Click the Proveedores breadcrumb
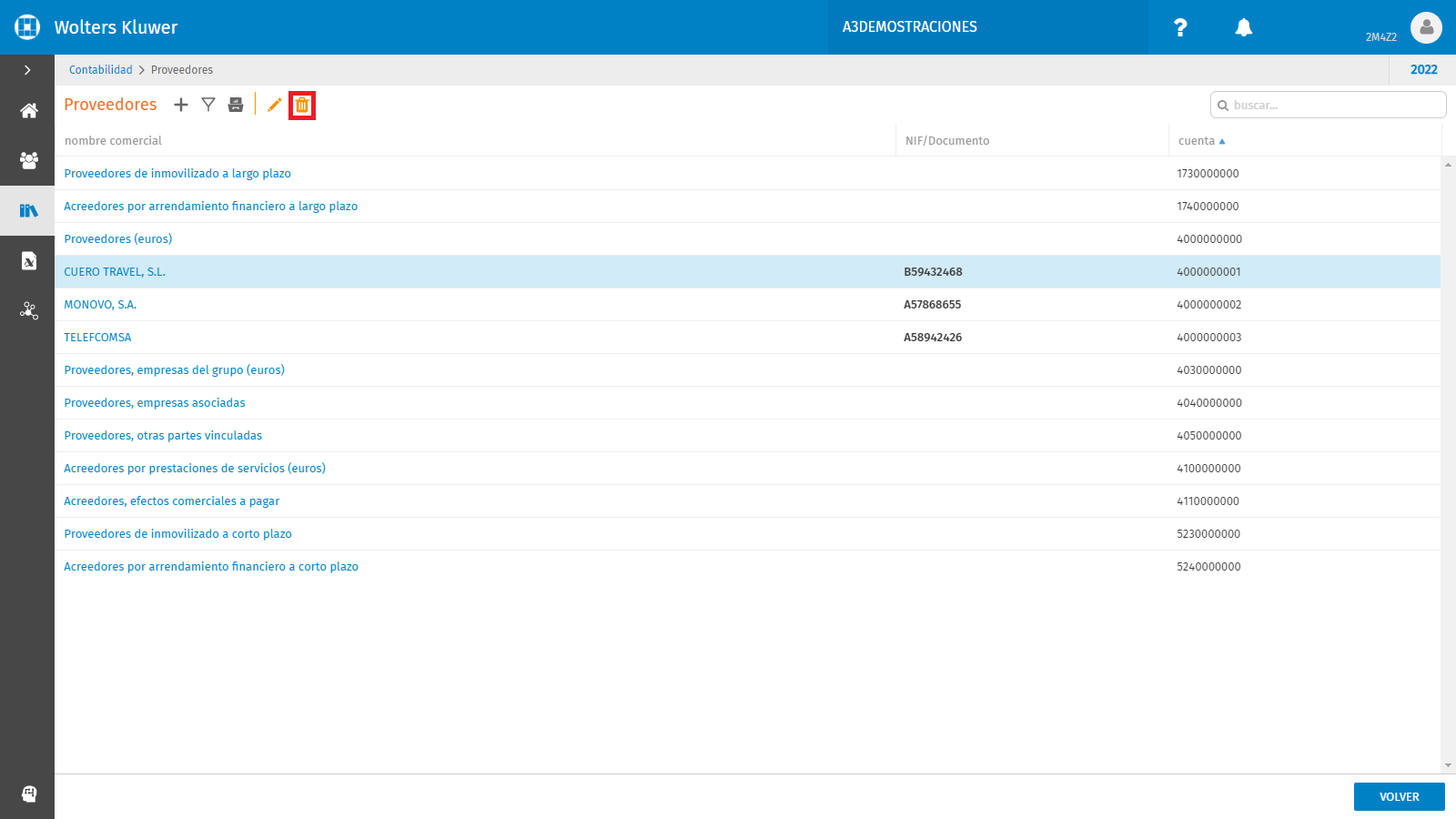 click(182, 70)
